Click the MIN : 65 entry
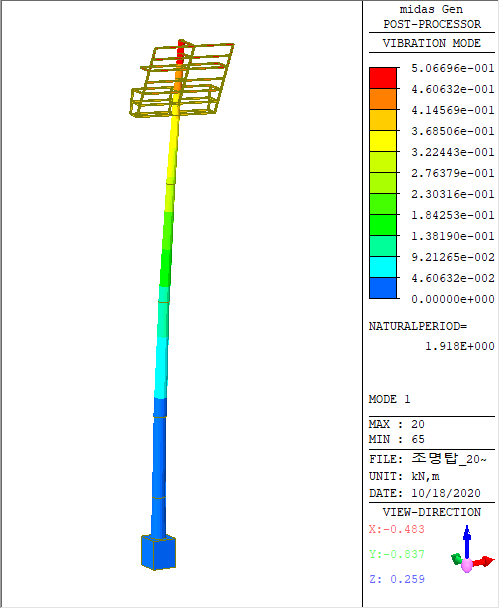The height and width of the screenshot is (609, 501). click(x=397, y=439)
